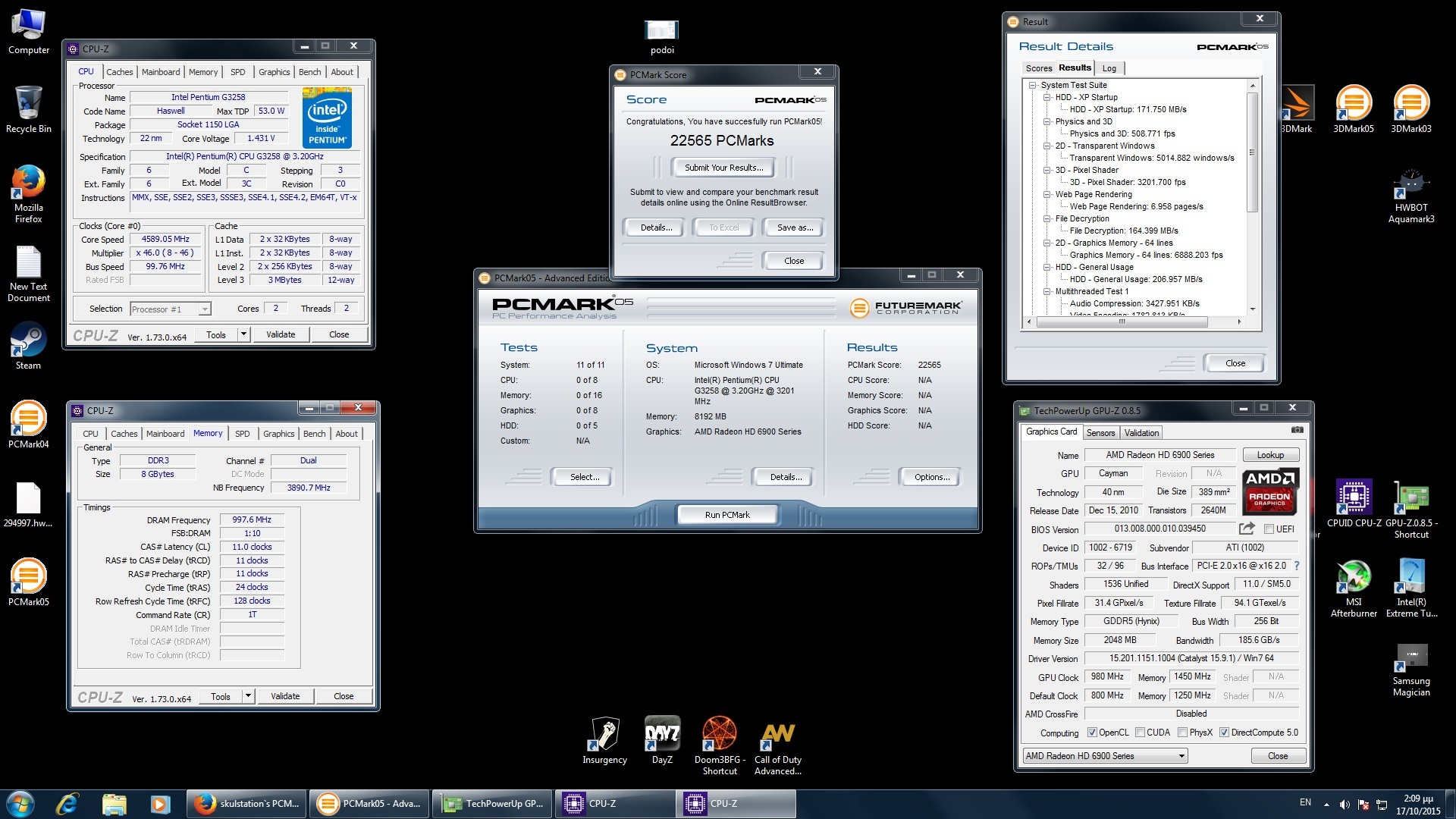Image resolution: width=1456 pixels, height=819 pixels.
Task: Launch the DayZ game shortcut
Action: (662, 741)
